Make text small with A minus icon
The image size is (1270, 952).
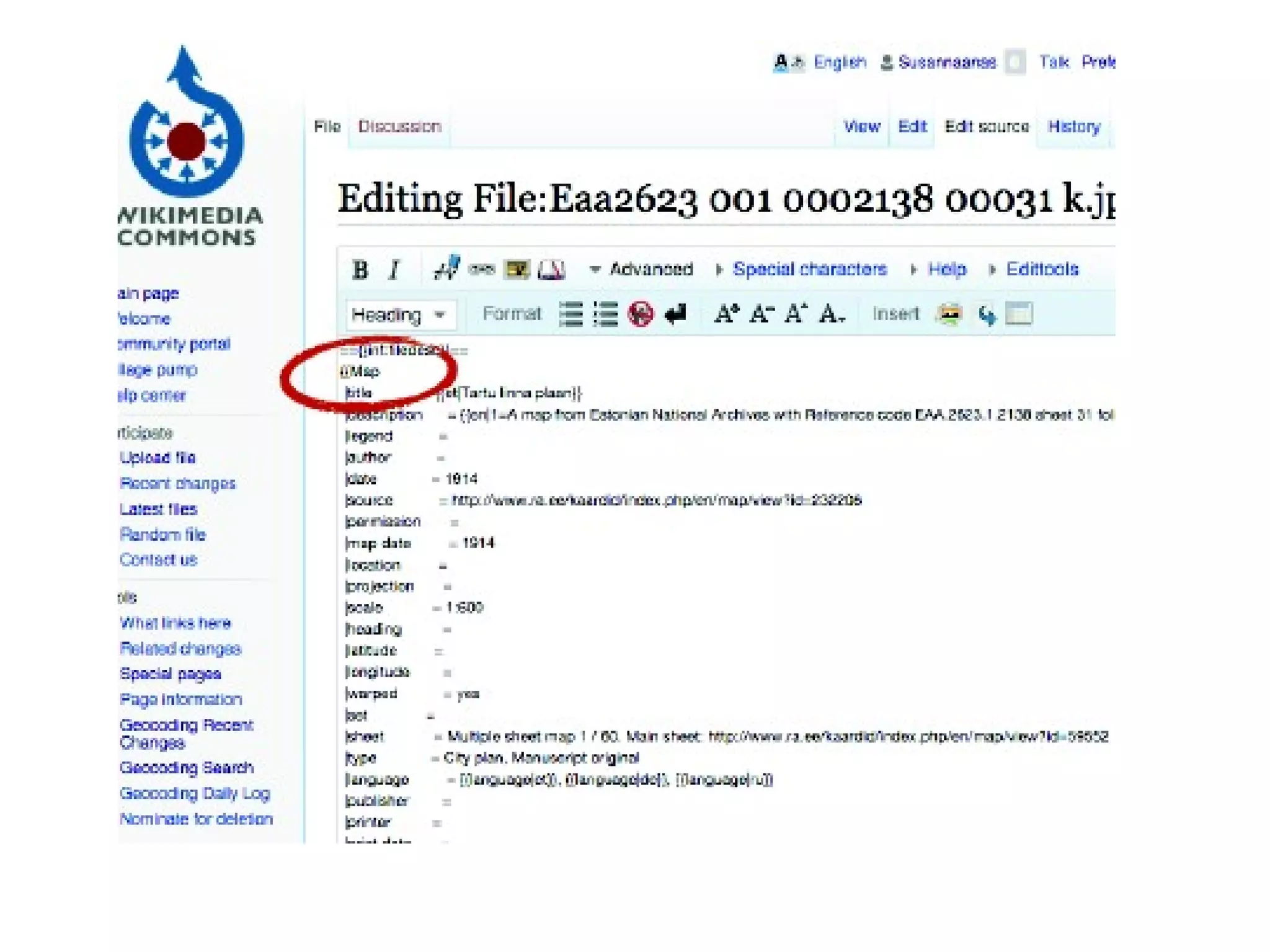[x=762, y=314]
